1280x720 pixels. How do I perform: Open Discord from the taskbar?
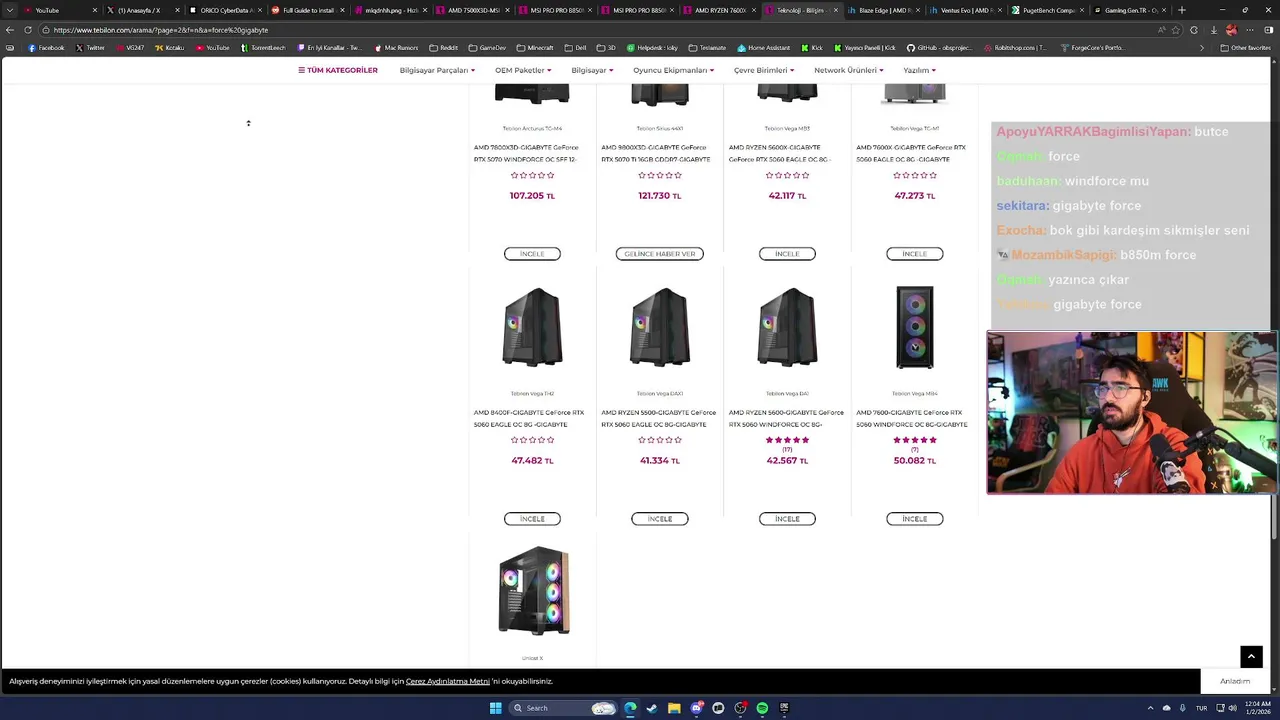(x=696, y=708)
